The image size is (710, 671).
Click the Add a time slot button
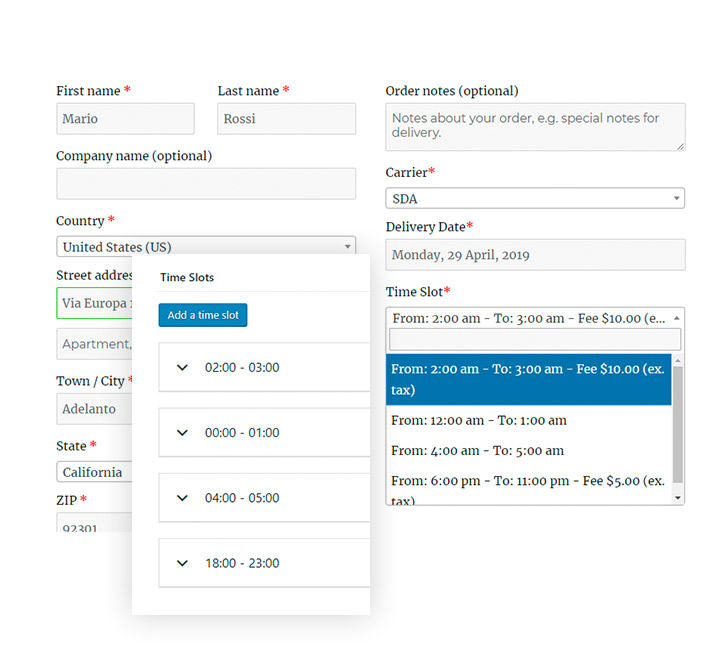(x=203, y=315)
